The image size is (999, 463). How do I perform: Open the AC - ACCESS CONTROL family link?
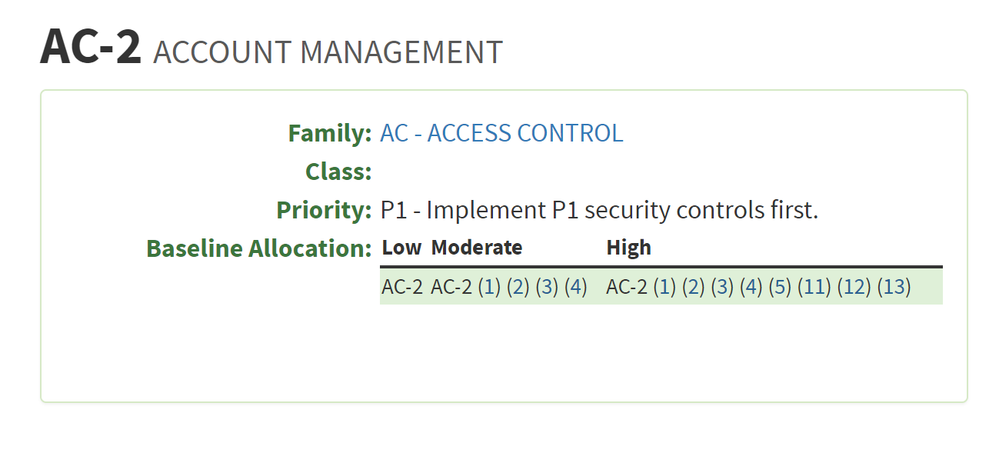point(501,133)
